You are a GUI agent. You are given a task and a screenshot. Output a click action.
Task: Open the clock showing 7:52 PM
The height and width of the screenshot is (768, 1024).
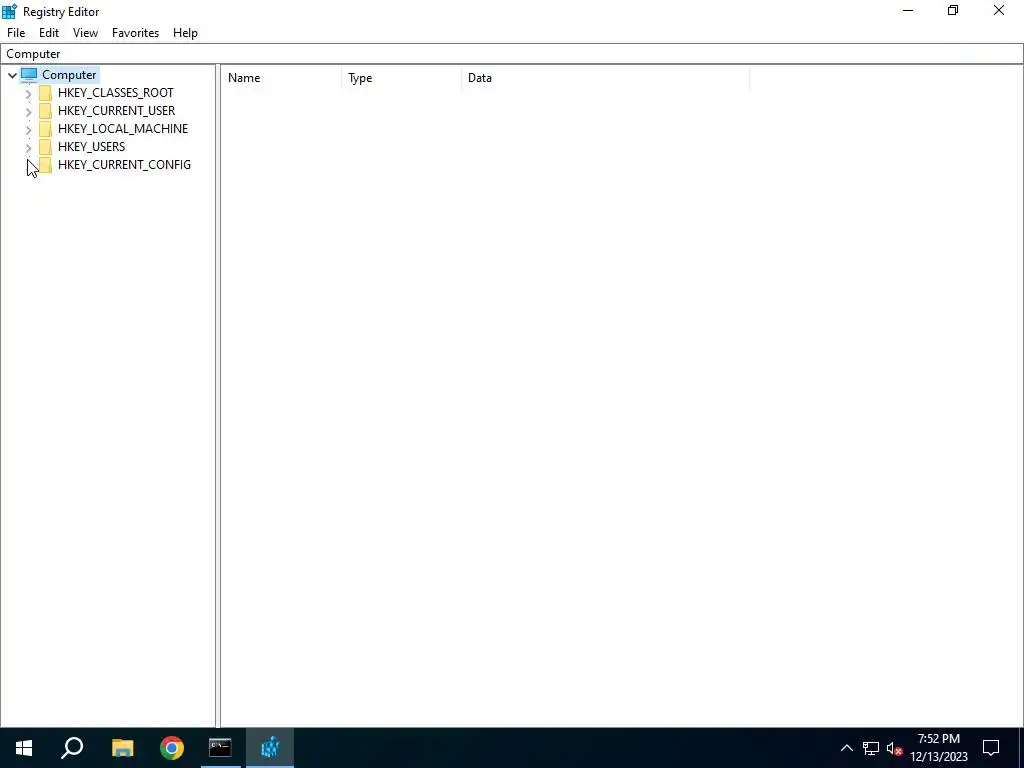coord(939,748)
